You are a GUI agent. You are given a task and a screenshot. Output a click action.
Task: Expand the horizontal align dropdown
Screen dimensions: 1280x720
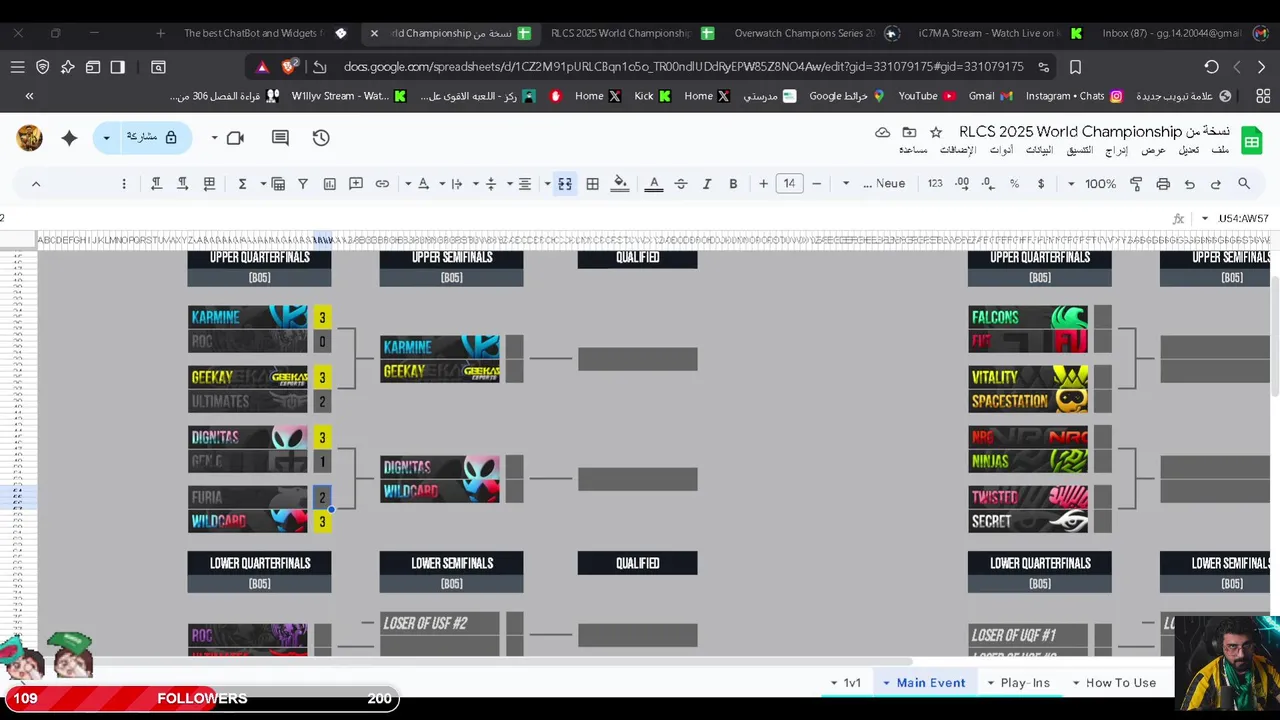click(x=509, y=184)
